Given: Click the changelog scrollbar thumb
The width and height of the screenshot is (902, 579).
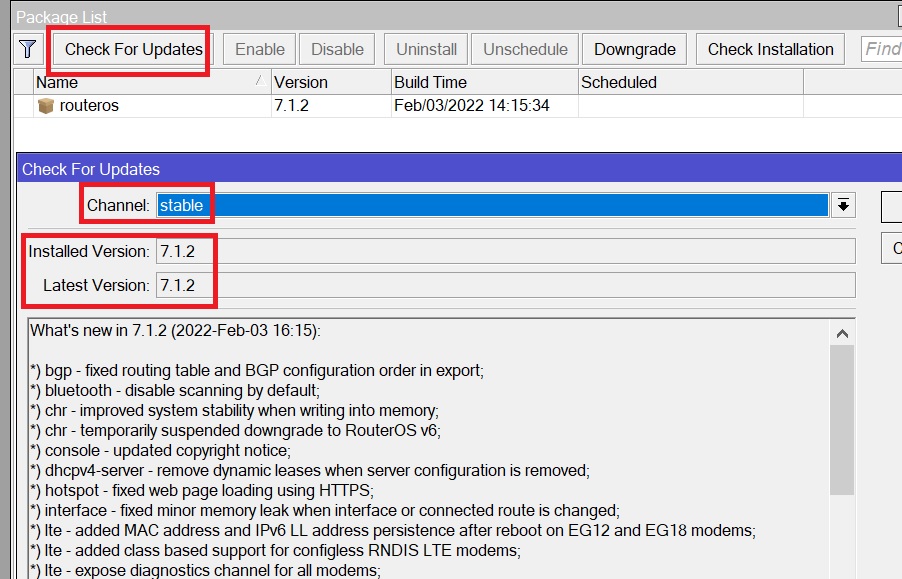Looking at the screenshot, I should [x=842, y=420].
